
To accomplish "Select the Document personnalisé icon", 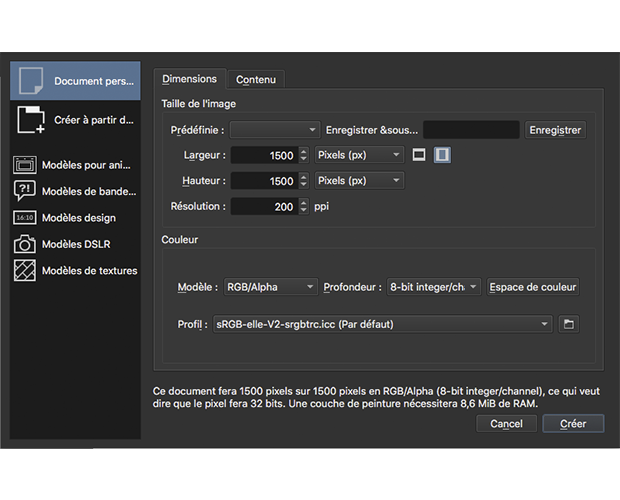I will pos(31,81).
